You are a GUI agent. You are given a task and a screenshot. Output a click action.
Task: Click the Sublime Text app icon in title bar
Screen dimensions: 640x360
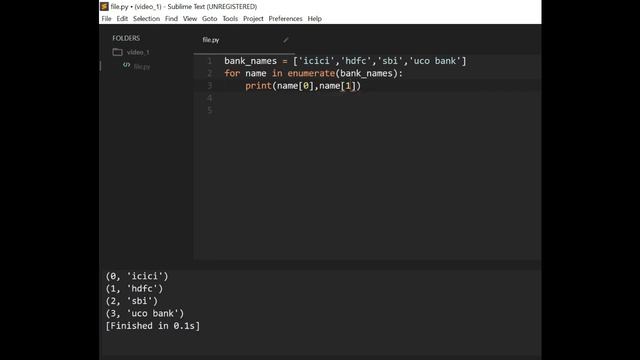[104, 7]
